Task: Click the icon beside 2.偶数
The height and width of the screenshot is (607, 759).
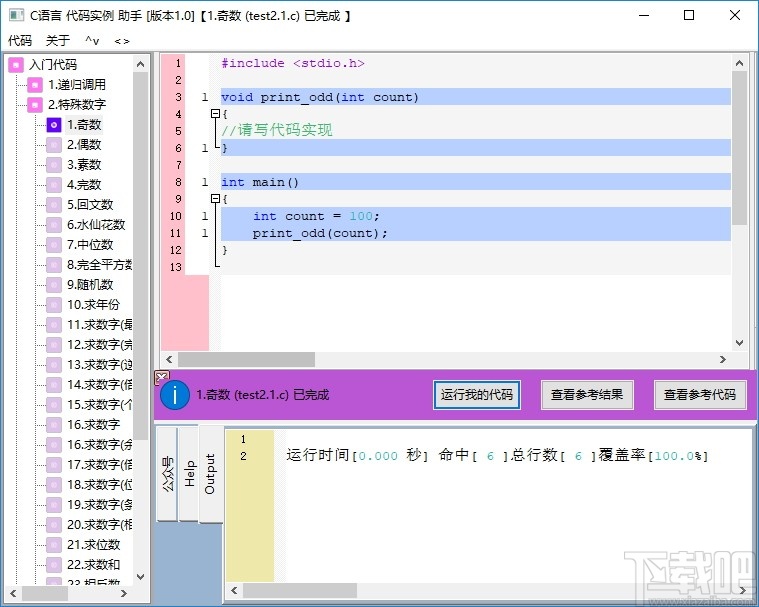Action: click(54, 145)
